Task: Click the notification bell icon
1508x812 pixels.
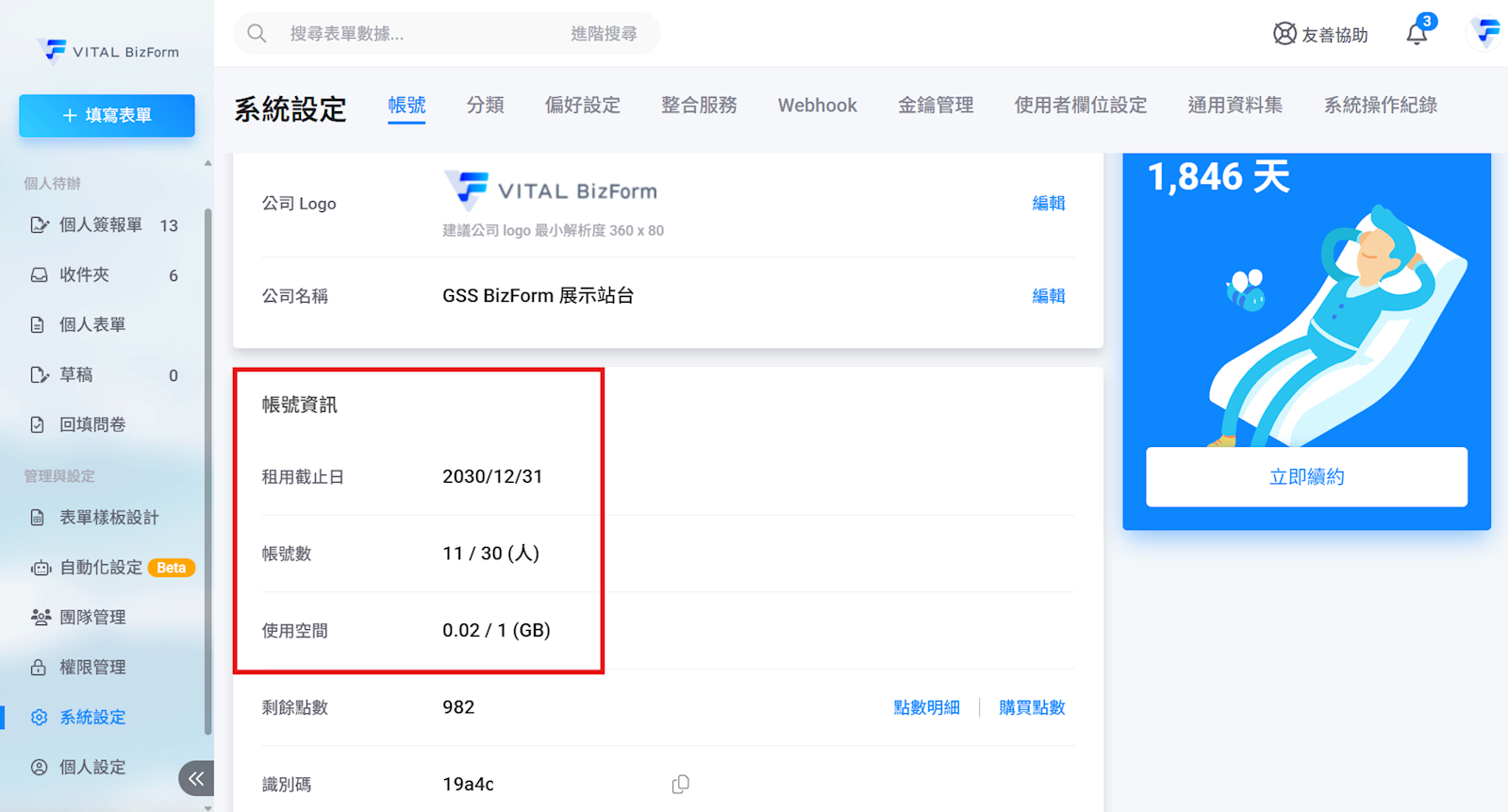Action: pos(1417,34)
